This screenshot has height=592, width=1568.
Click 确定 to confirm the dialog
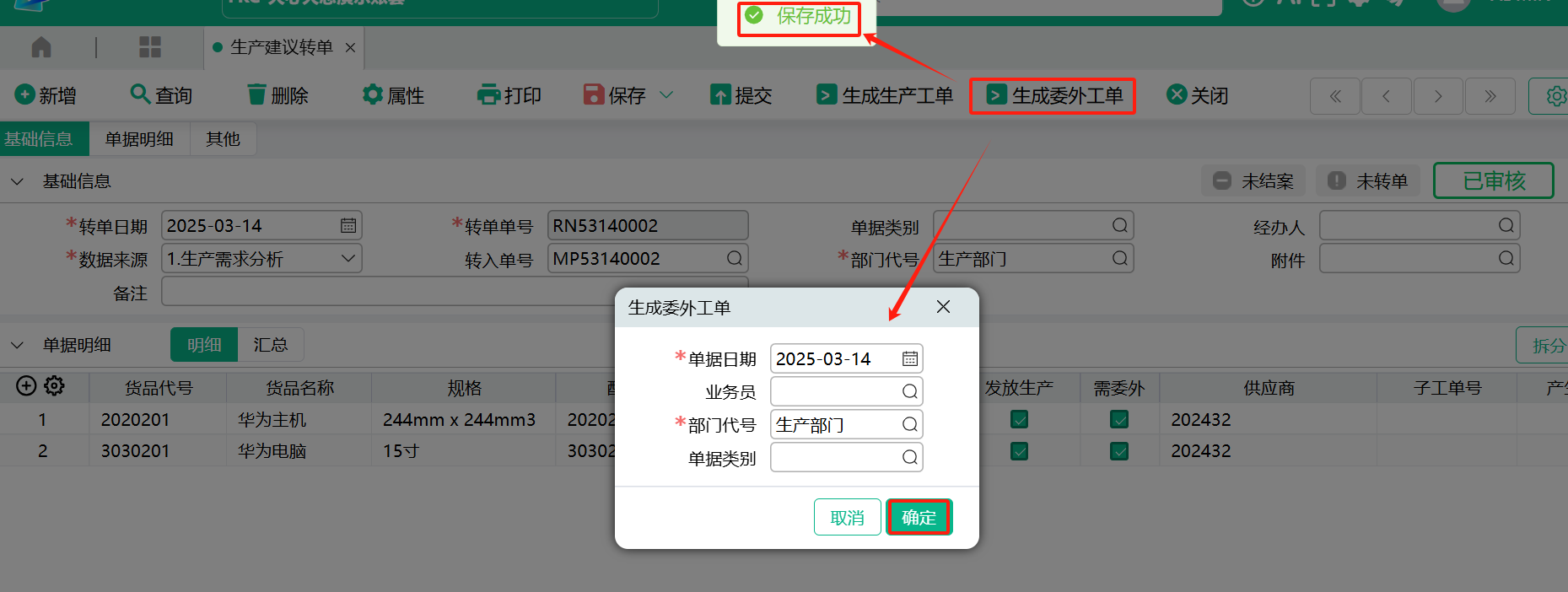pyautogui.click(x=919, y=517)
